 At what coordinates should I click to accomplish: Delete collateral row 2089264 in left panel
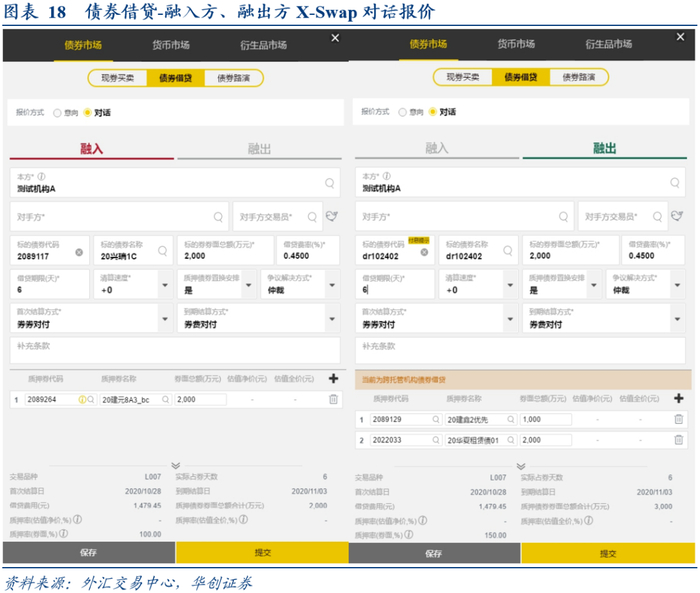pos(333,399)
